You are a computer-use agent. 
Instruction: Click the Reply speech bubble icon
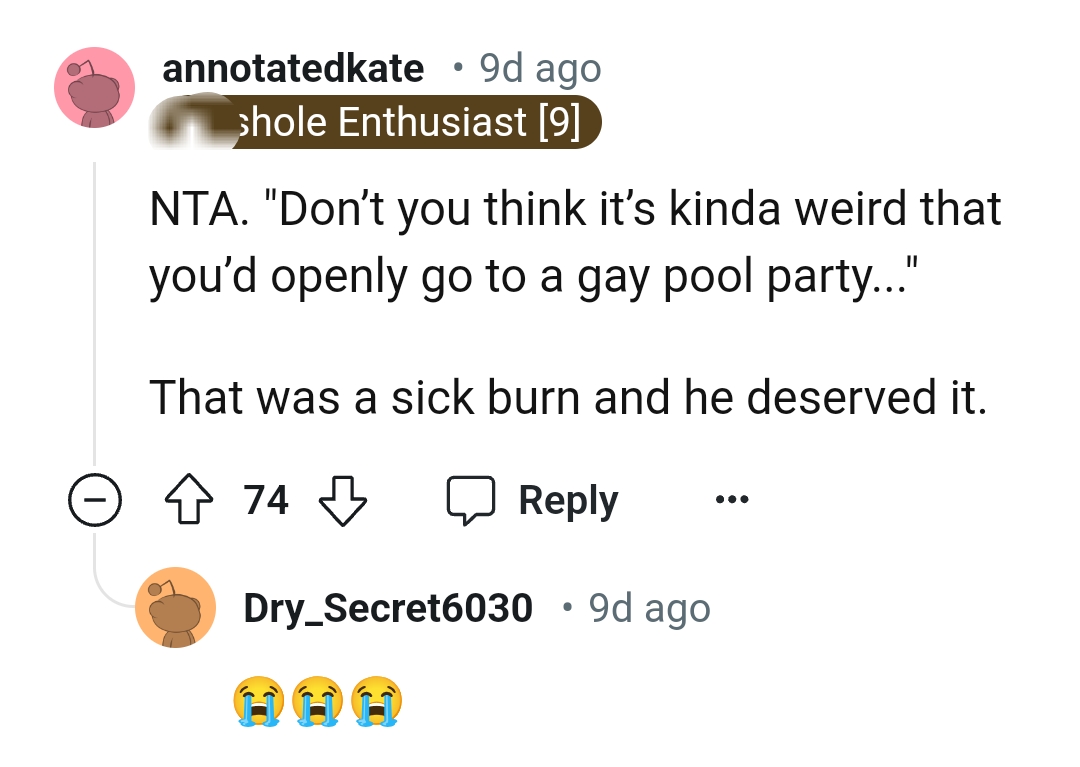pyautogui.click(x=472, y=499)
